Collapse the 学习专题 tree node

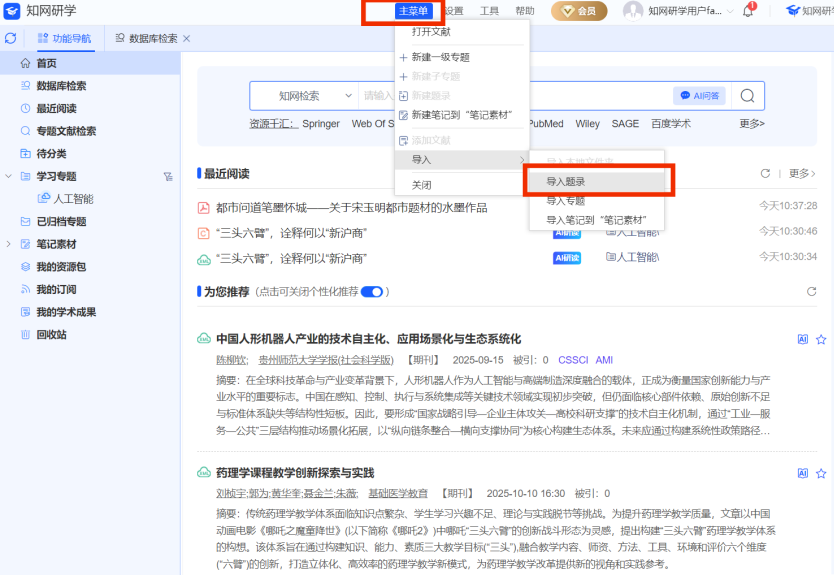9,176
